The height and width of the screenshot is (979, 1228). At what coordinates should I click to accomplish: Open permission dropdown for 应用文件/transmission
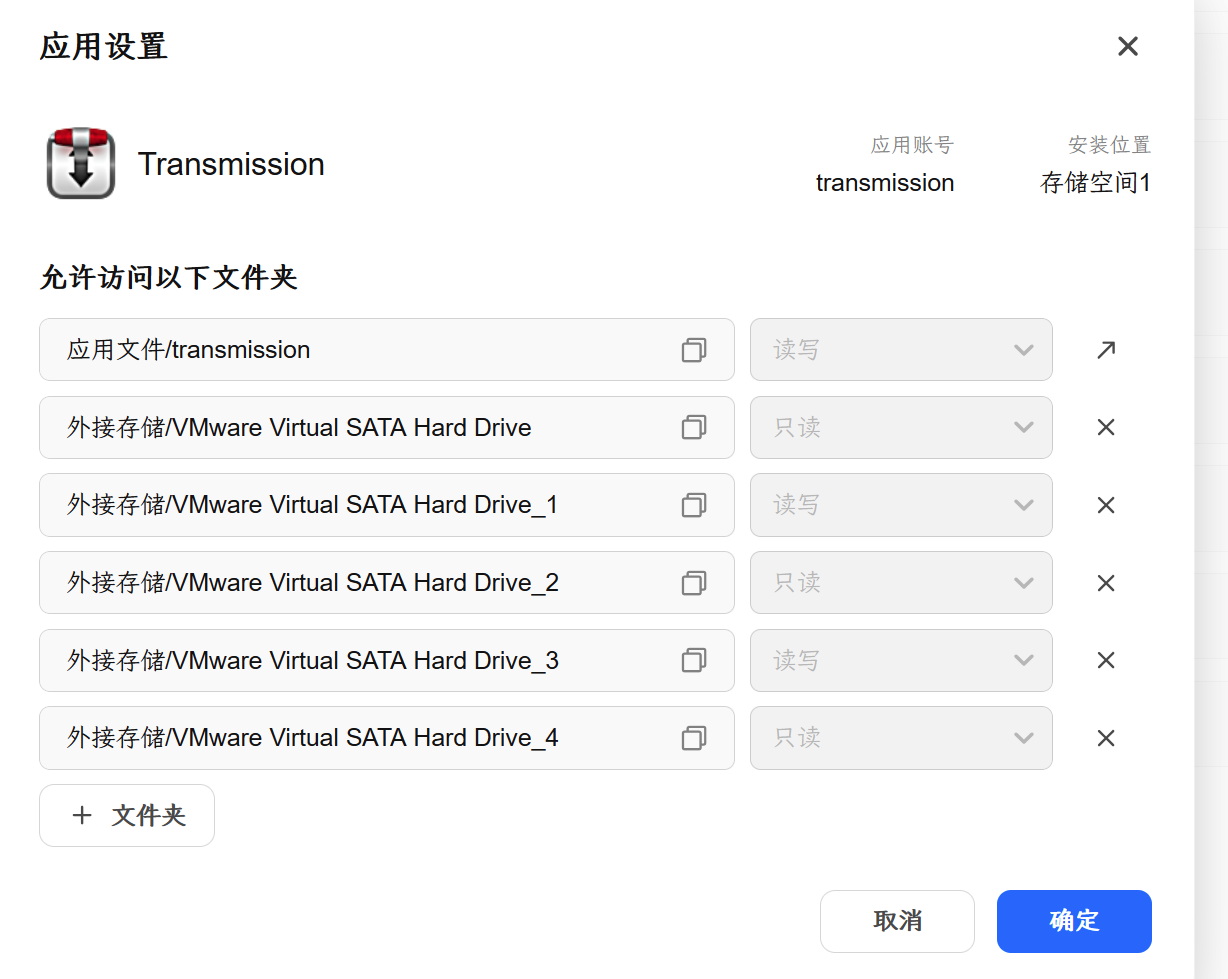(x=901, y=350)
